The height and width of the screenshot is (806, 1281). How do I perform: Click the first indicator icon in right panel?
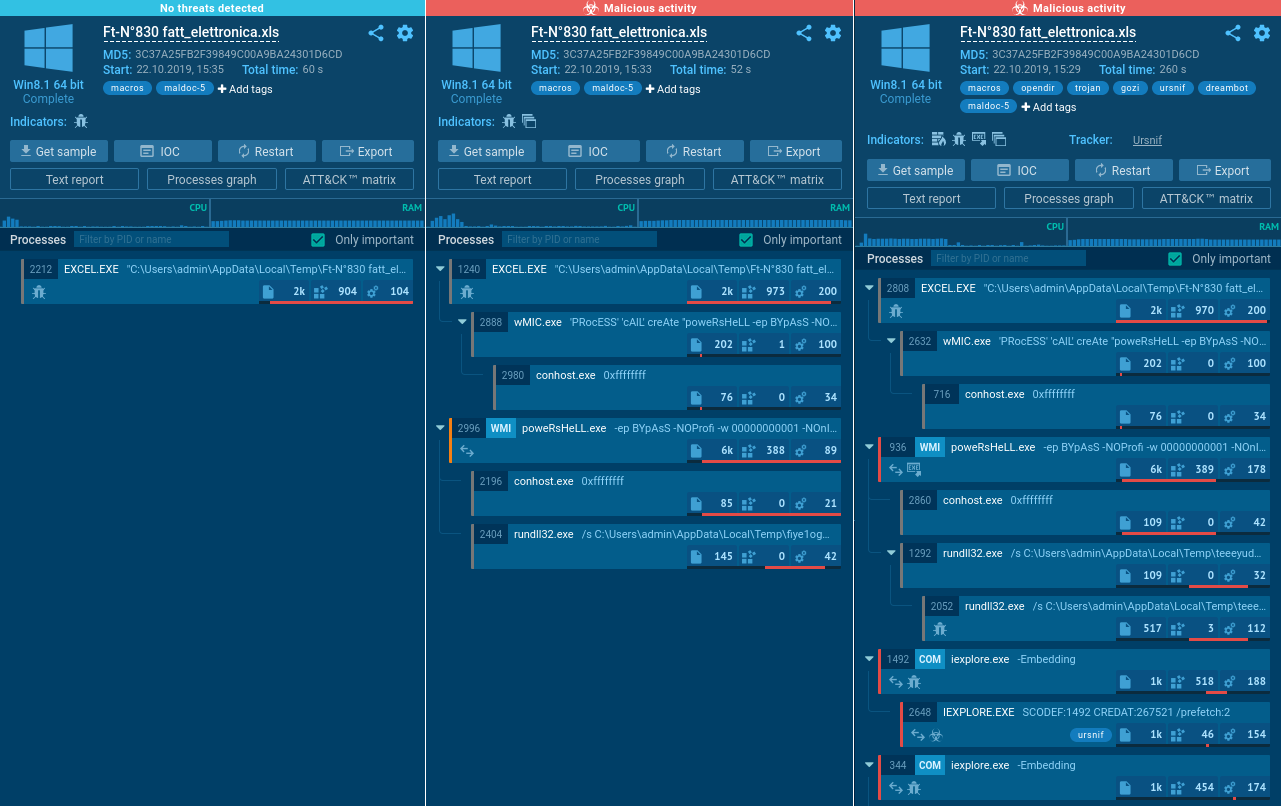tap(938, 139)
